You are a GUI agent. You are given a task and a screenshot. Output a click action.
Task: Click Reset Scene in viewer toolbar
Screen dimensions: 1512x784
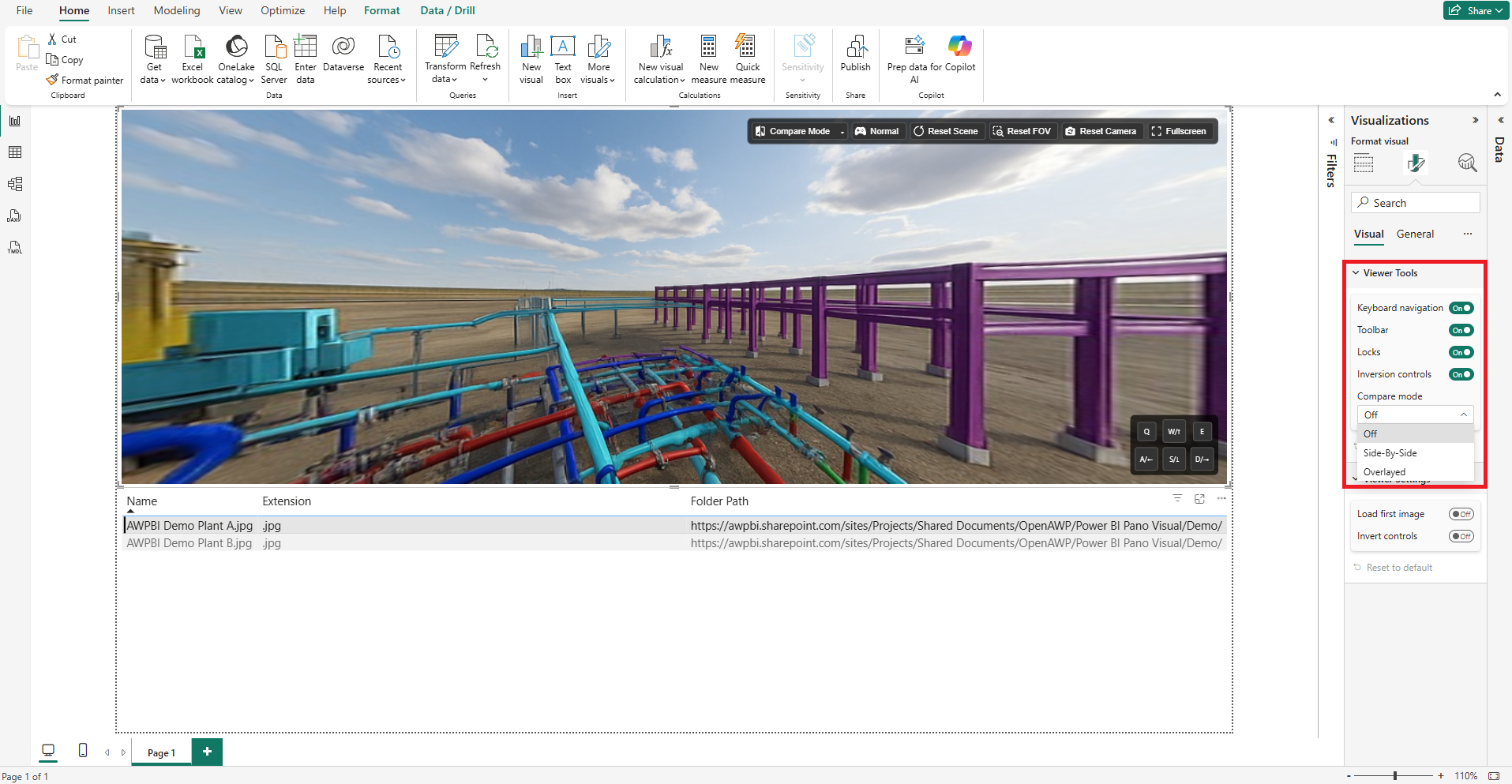(946, 131)
